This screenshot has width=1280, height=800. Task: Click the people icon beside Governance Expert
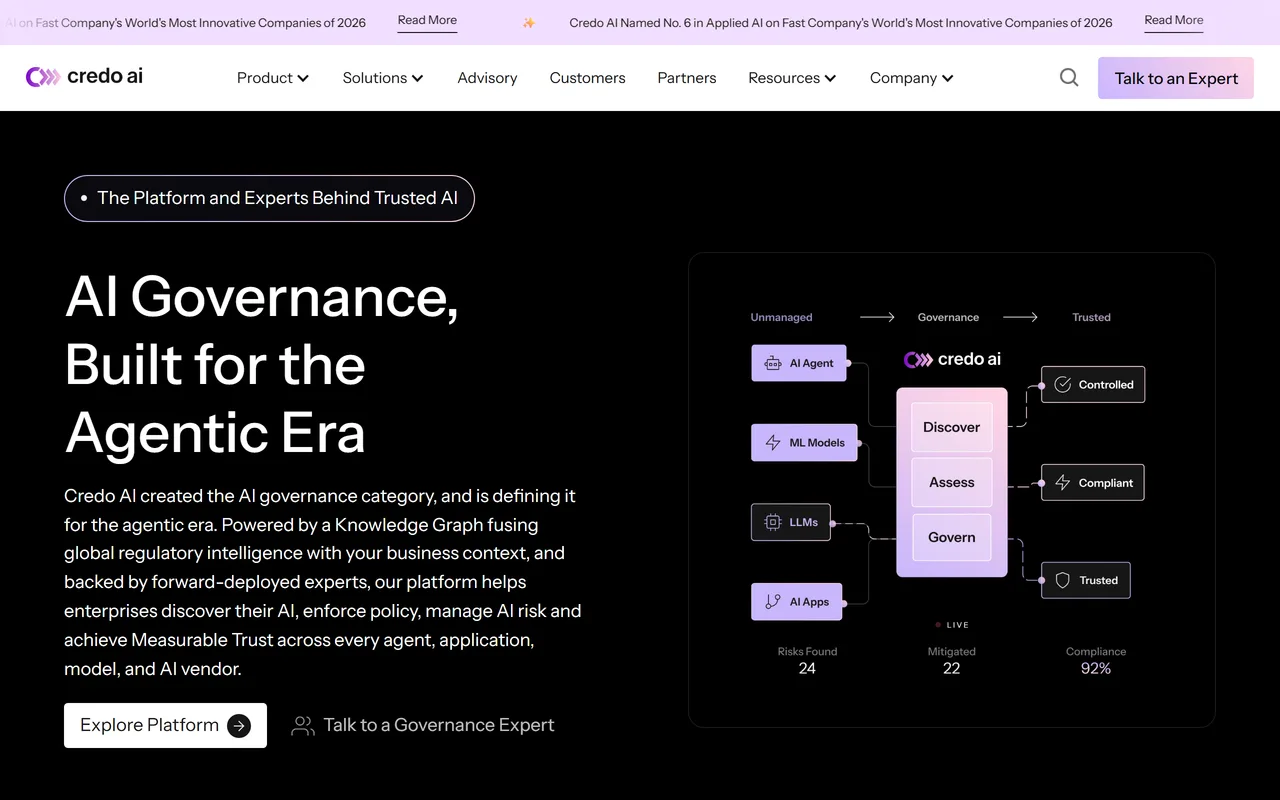click(x=302, y=726)
